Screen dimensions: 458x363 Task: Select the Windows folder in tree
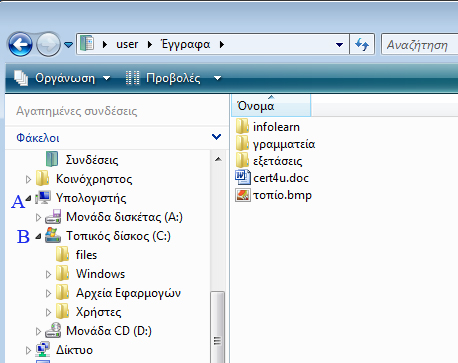pos(100,274)
